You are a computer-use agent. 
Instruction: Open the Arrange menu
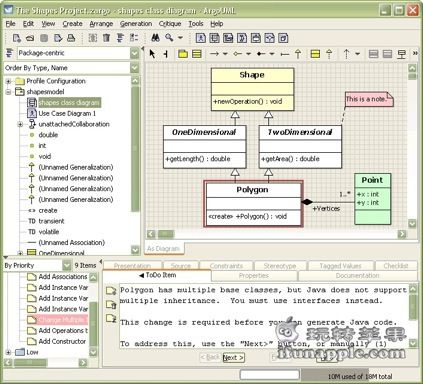coord(101,24)
